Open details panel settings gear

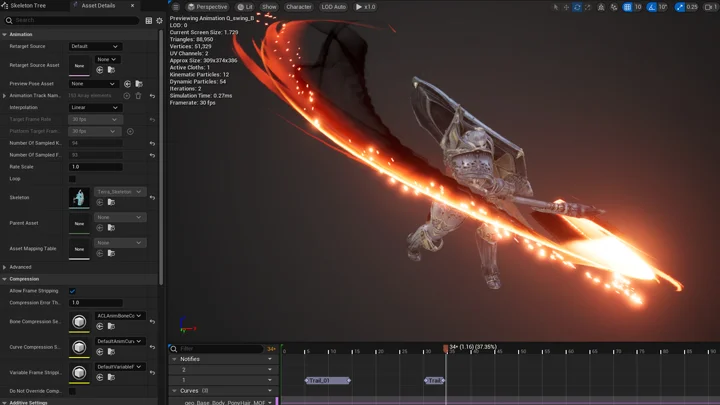point(159,21)
